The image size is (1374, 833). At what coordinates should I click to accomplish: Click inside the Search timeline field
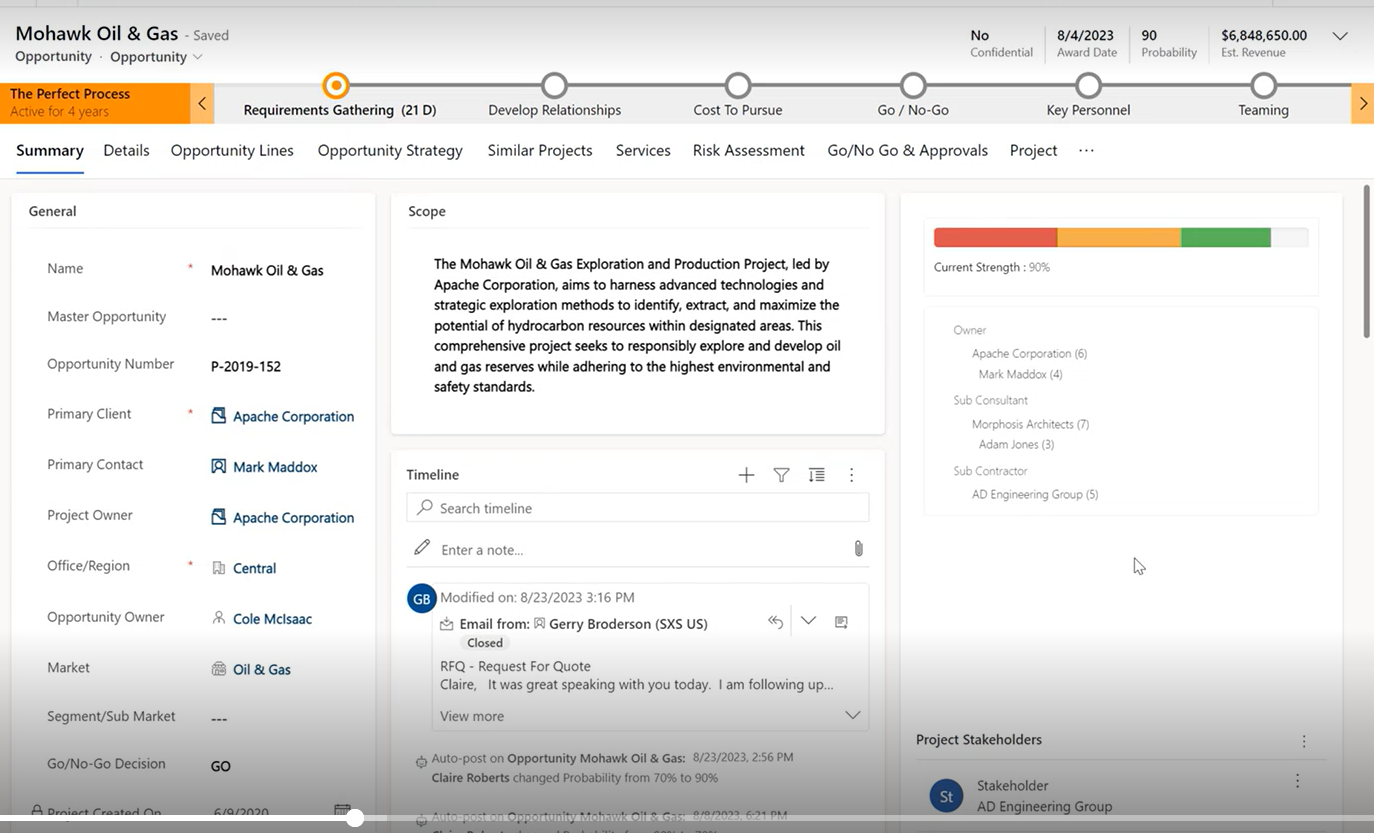637,508
